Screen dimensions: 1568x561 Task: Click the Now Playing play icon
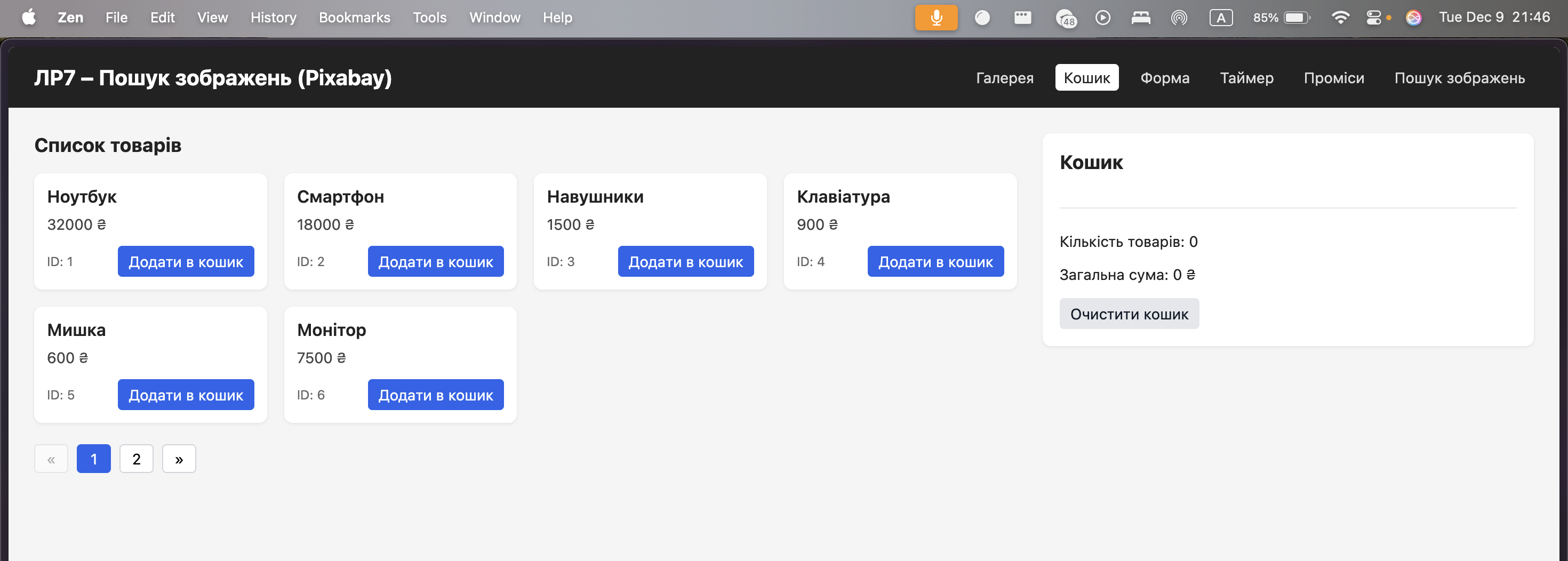coord(1103,17)
